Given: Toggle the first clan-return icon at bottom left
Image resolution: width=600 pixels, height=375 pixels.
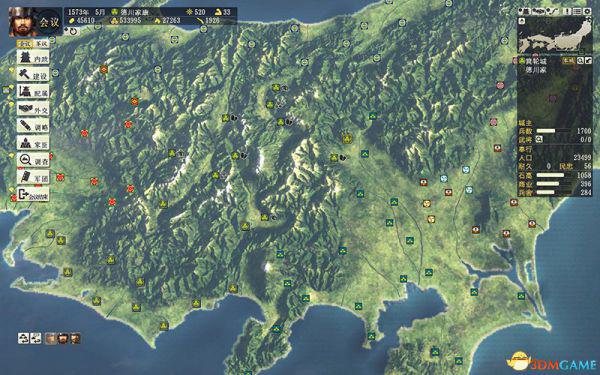Looking at the screenshot, I should pos(23,338).
